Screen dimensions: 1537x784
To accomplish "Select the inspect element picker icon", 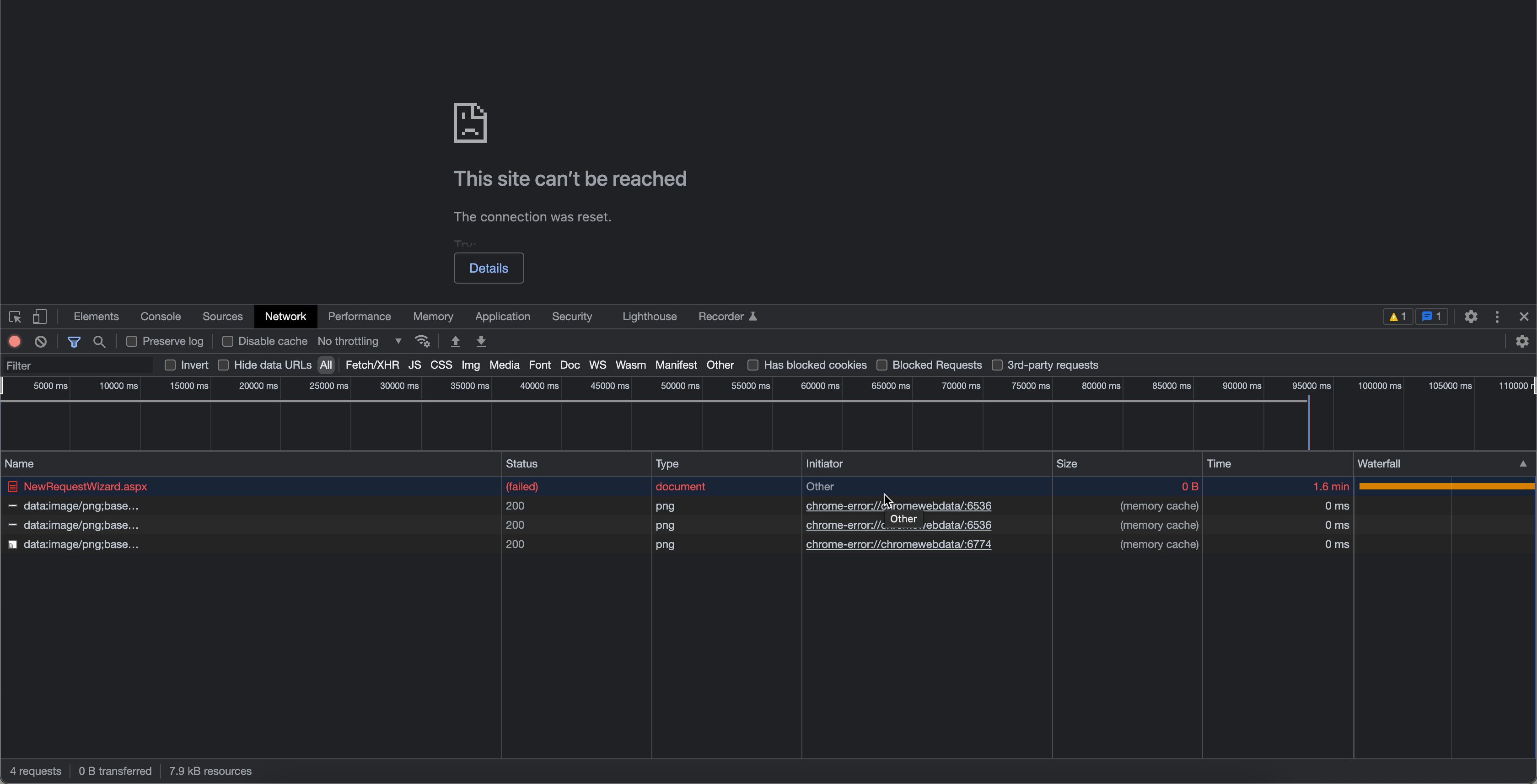I will [x=15, y=316].
